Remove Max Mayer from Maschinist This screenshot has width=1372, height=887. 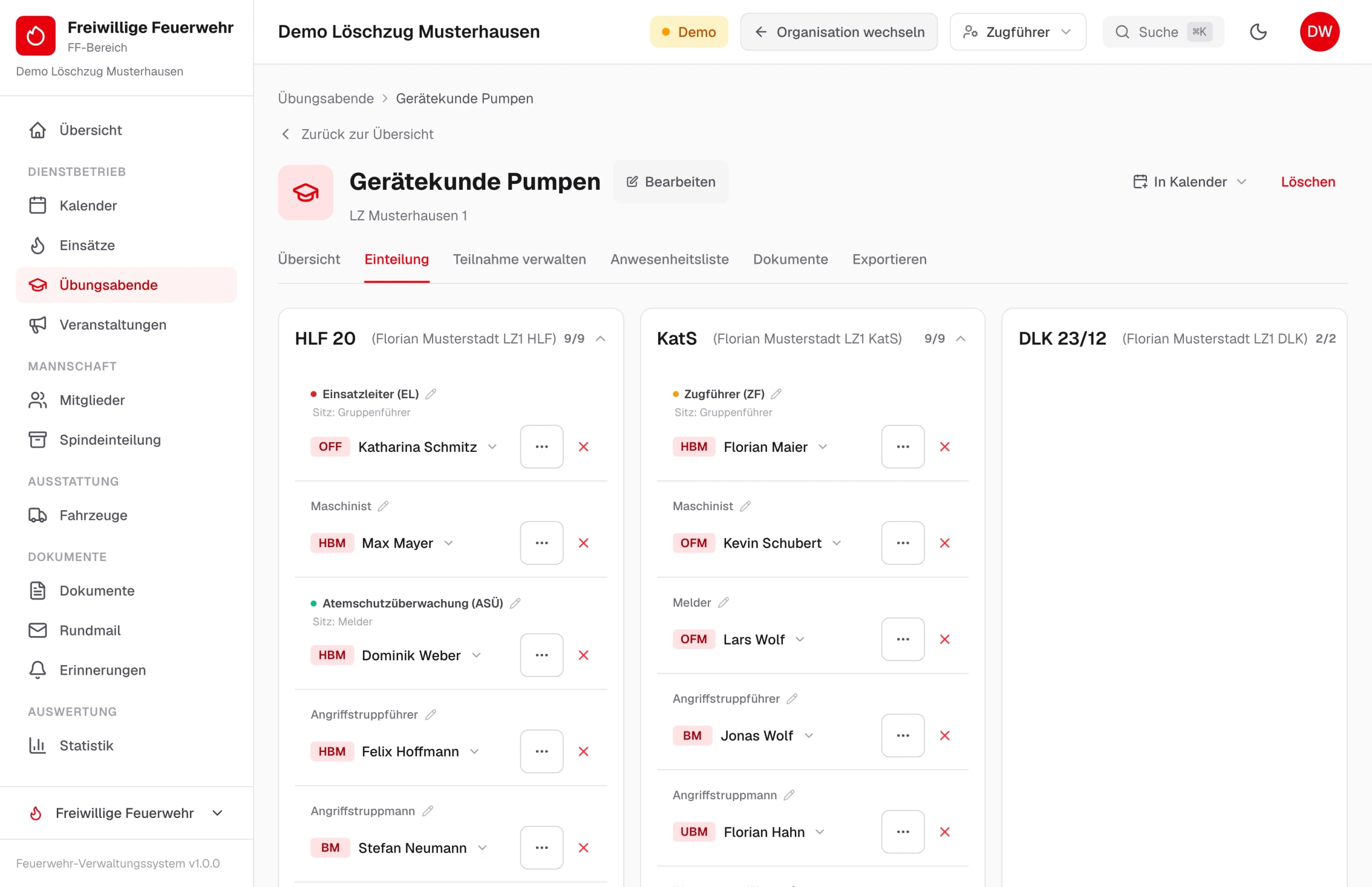(x=584, y=543)
